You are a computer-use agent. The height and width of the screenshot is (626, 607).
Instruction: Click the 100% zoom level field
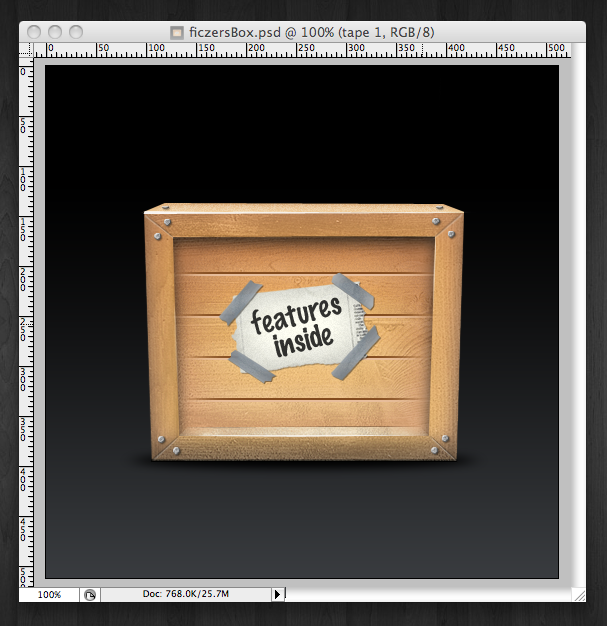point(49,595)
